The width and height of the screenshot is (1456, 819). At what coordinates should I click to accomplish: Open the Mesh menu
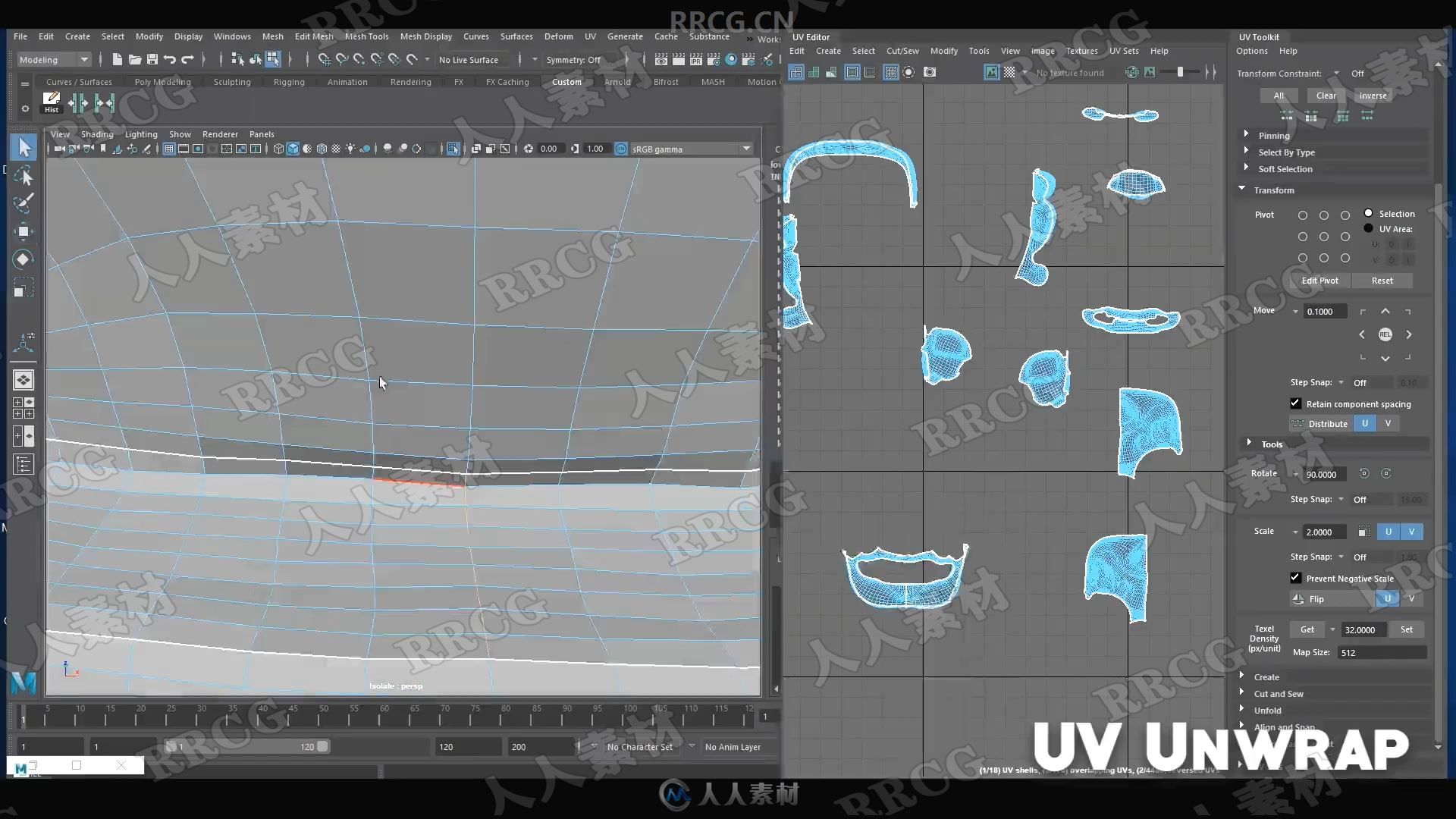[x=272, y=37]
